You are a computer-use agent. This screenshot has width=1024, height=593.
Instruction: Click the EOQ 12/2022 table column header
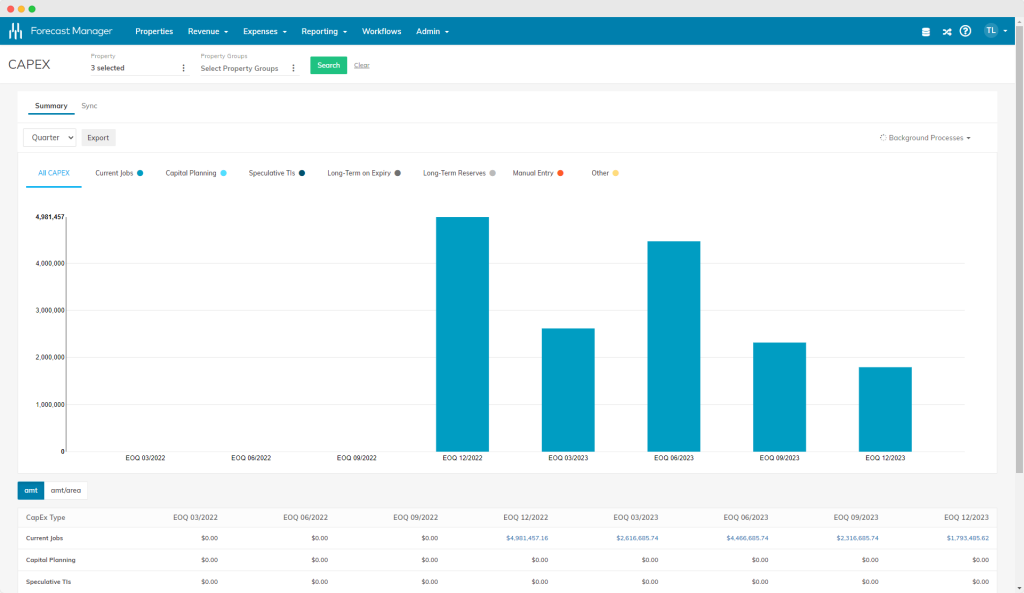tap(526, 517)
